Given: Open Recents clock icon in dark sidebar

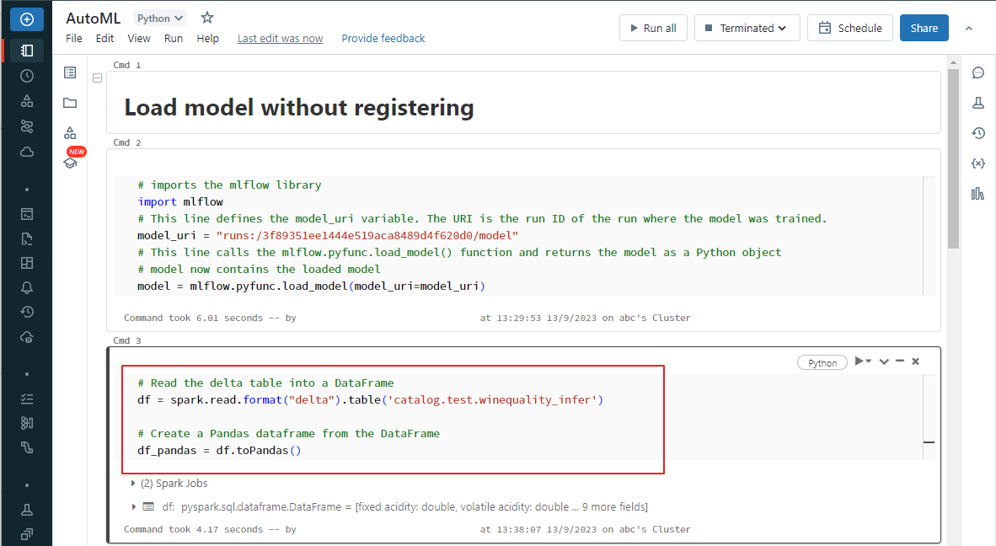Looking at the screenshot, I should pyautogui.click(x=27, y=76).
